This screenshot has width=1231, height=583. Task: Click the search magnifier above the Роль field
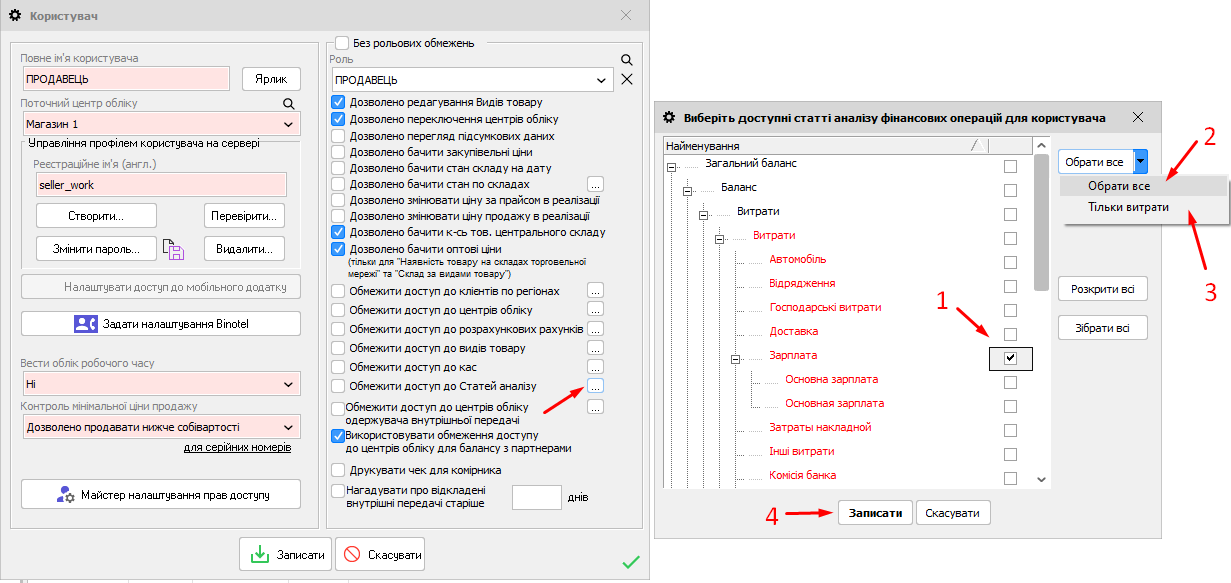tap(627, 60)
